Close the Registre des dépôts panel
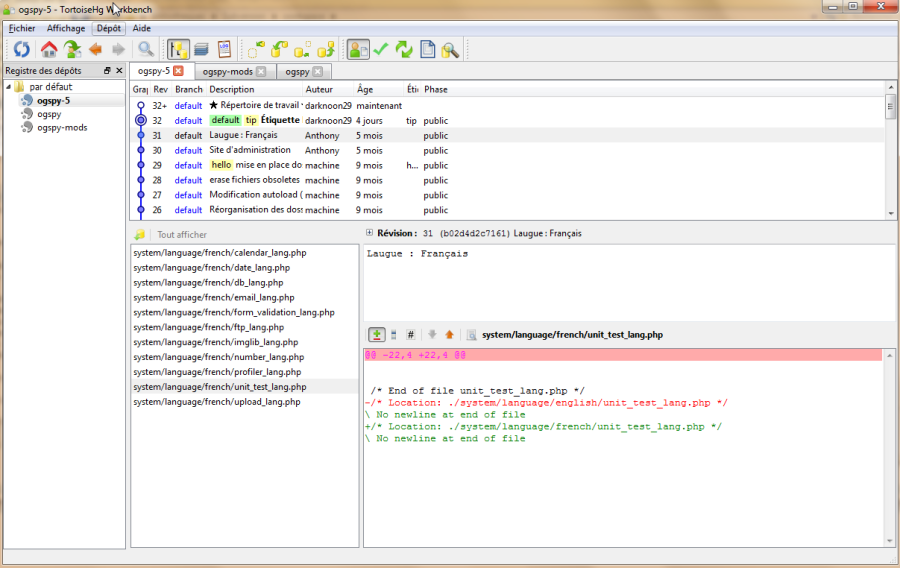The height and width of the screenshot is (568, 900). 119,71
